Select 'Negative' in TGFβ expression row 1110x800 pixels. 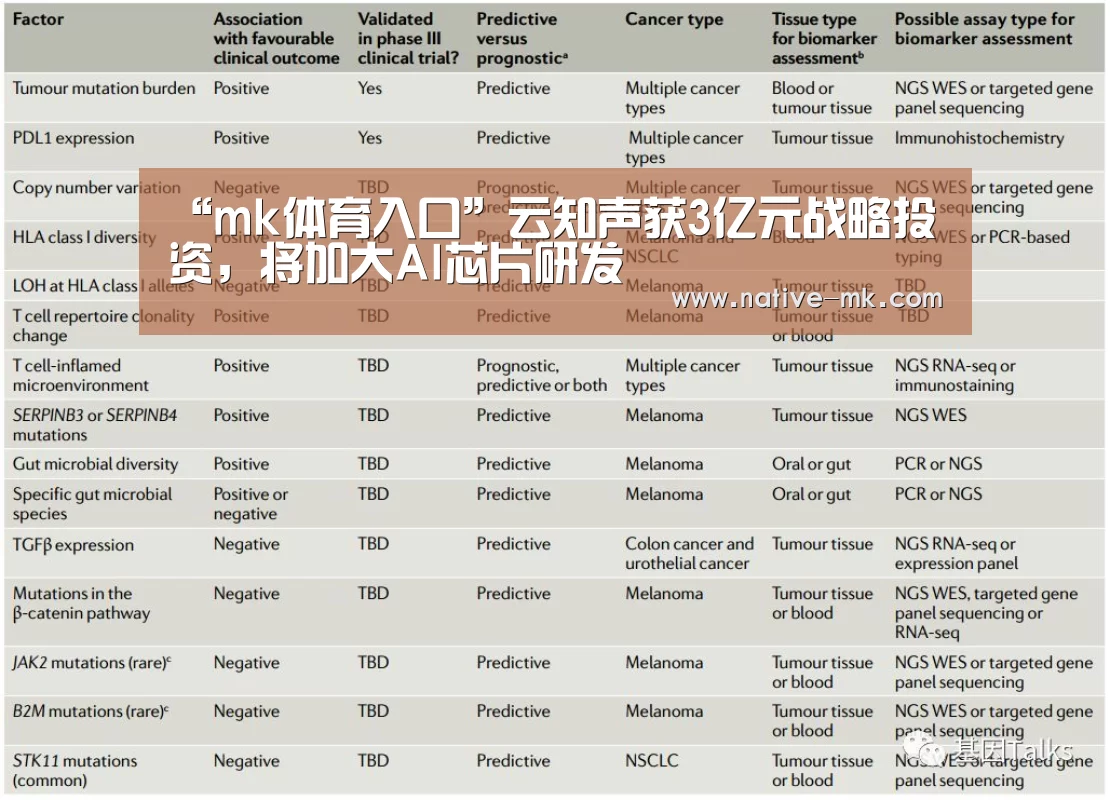pos(246,544)
